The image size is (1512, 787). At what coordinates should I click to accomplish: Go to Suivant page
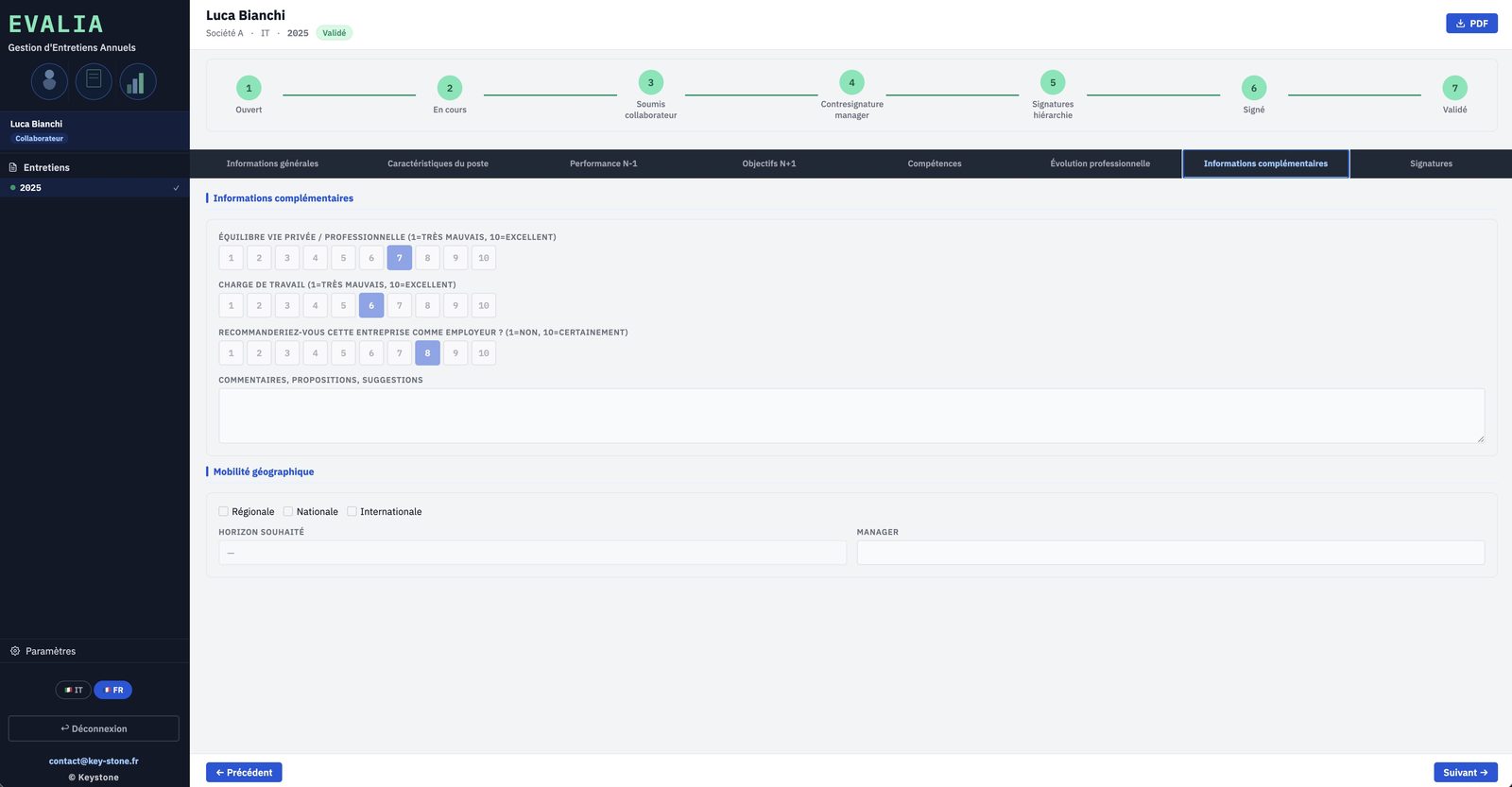(x=1466, y=773)
